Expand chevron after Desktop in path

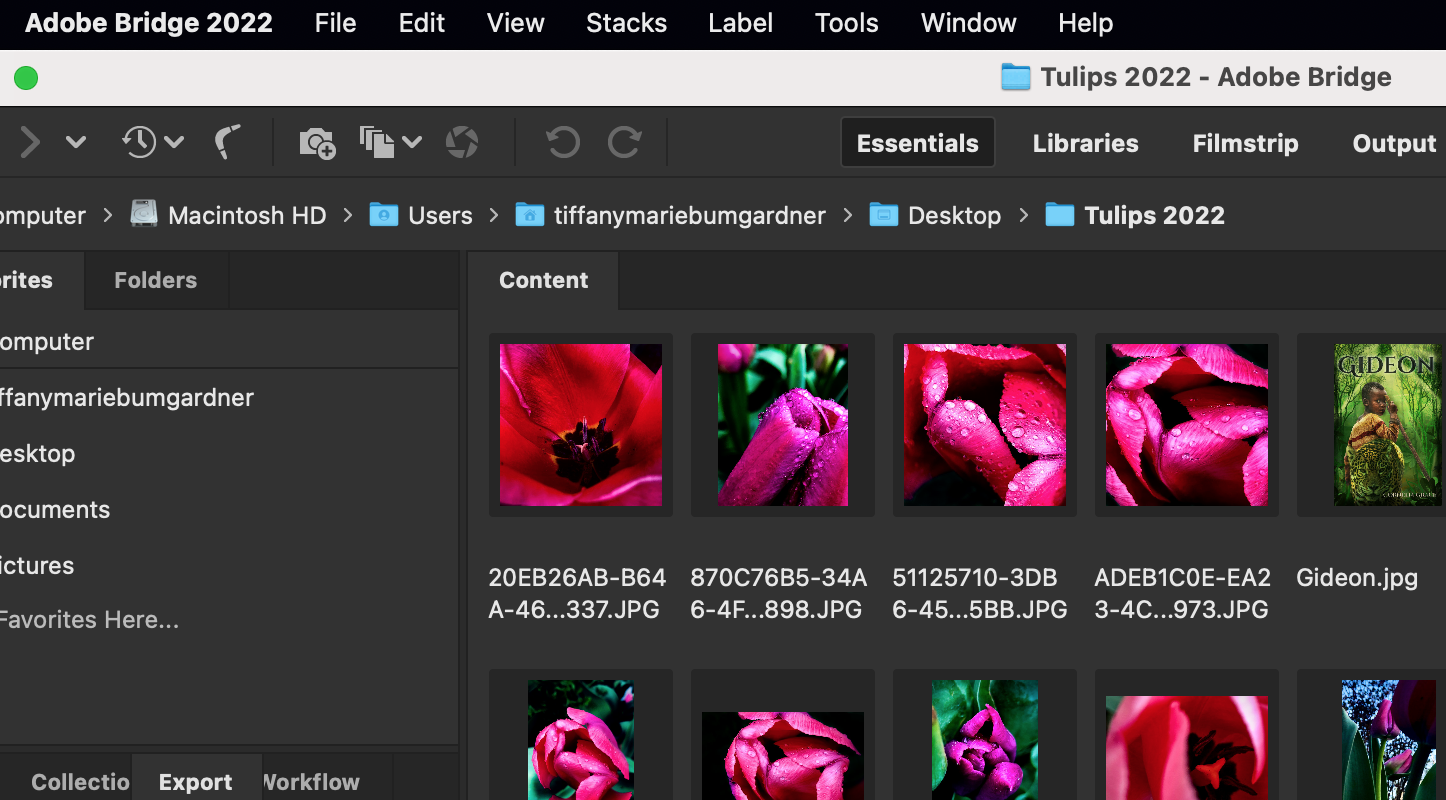[1023, 215]
